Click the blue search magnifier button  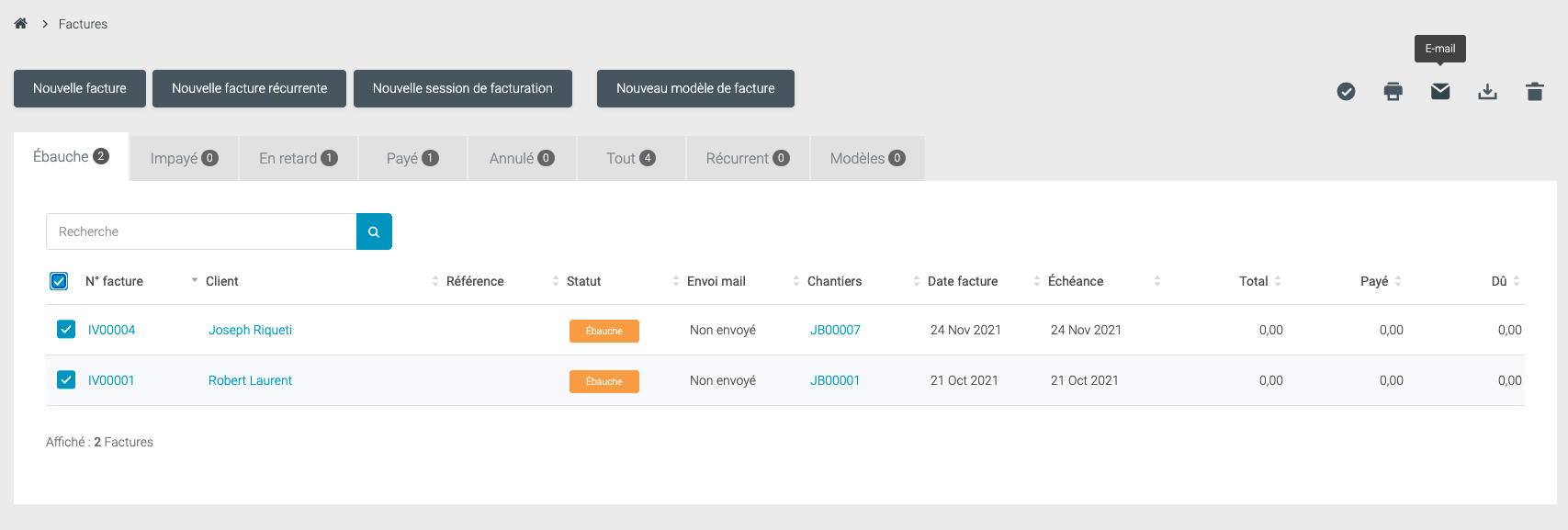click(374, 231)
